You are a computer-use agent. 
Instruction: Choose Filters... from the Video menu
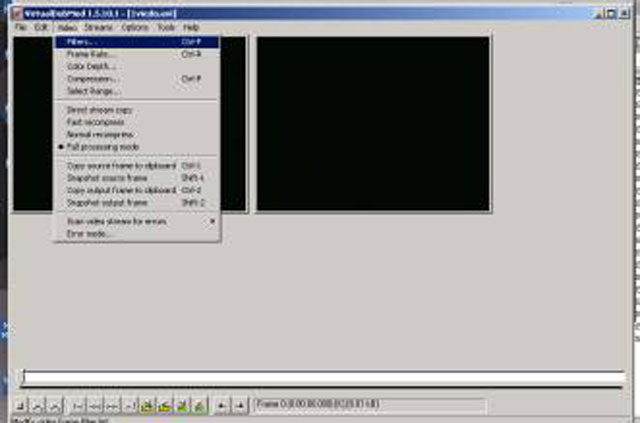coord(137,42)
